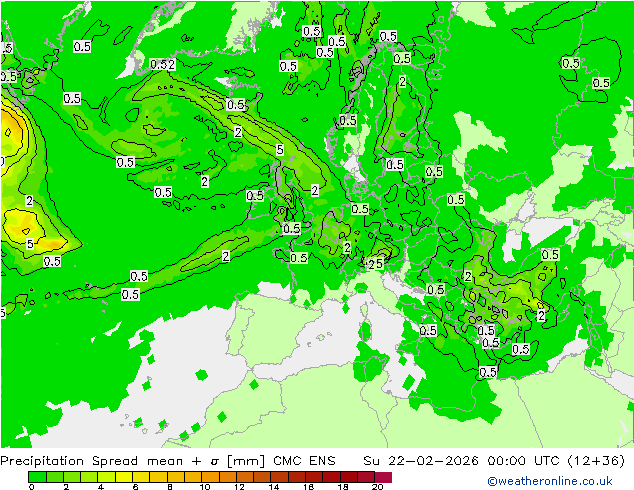634x490 pixels.
Task: Click the 'Su 22-02-2026' date text
Action: point(421,461)
